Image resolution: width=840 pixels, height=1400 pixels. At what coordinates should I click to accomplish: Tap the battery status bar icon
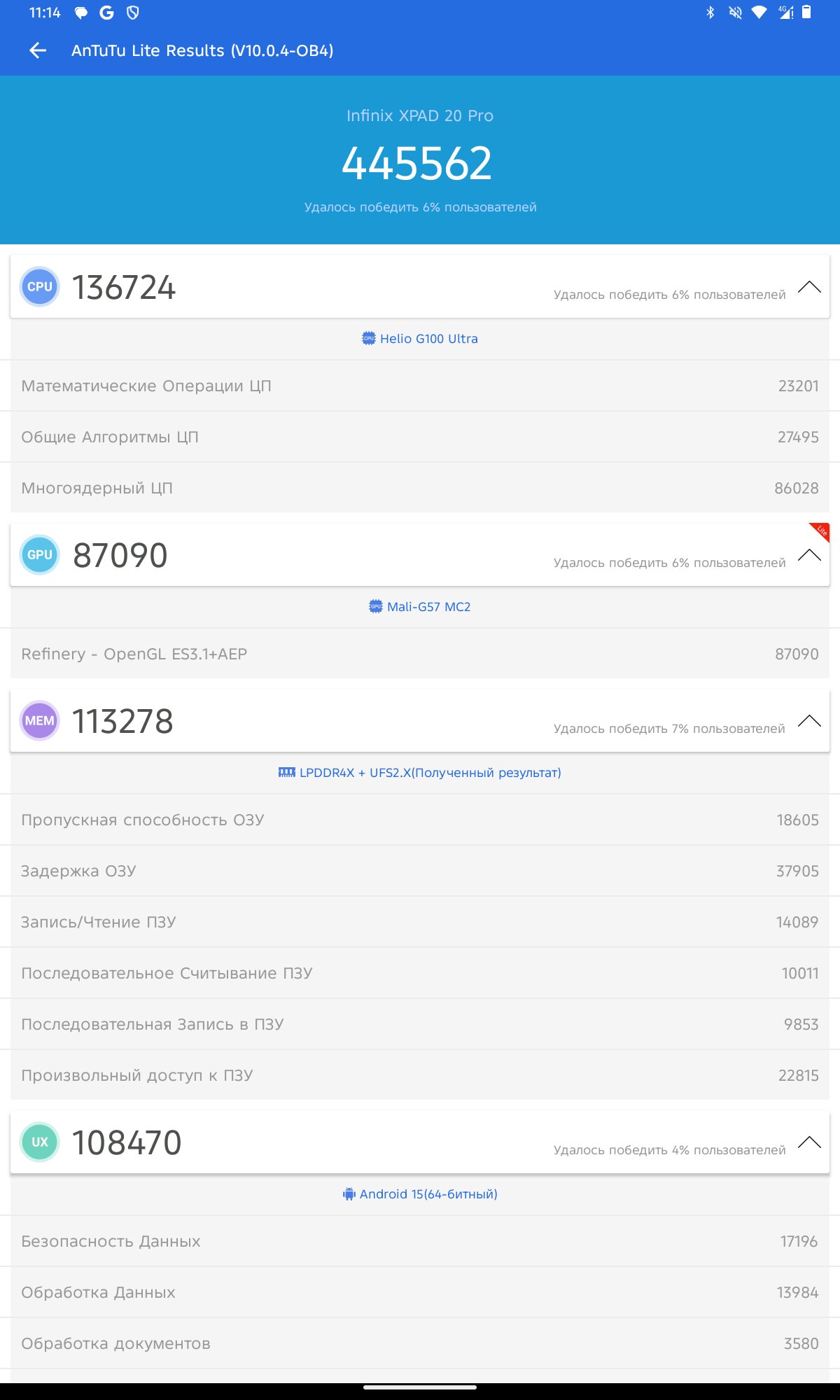coord(806,13)
